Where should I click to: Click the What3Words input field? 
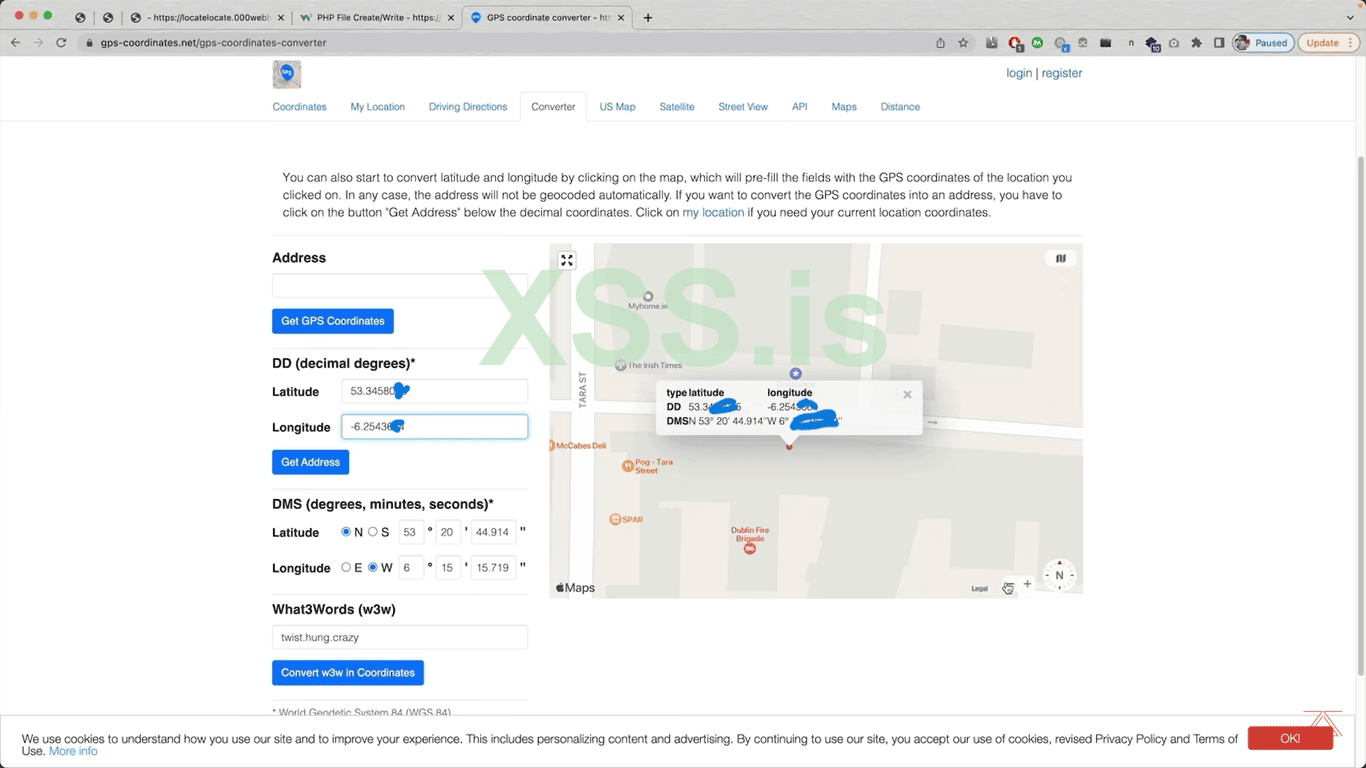pos(399,637)
